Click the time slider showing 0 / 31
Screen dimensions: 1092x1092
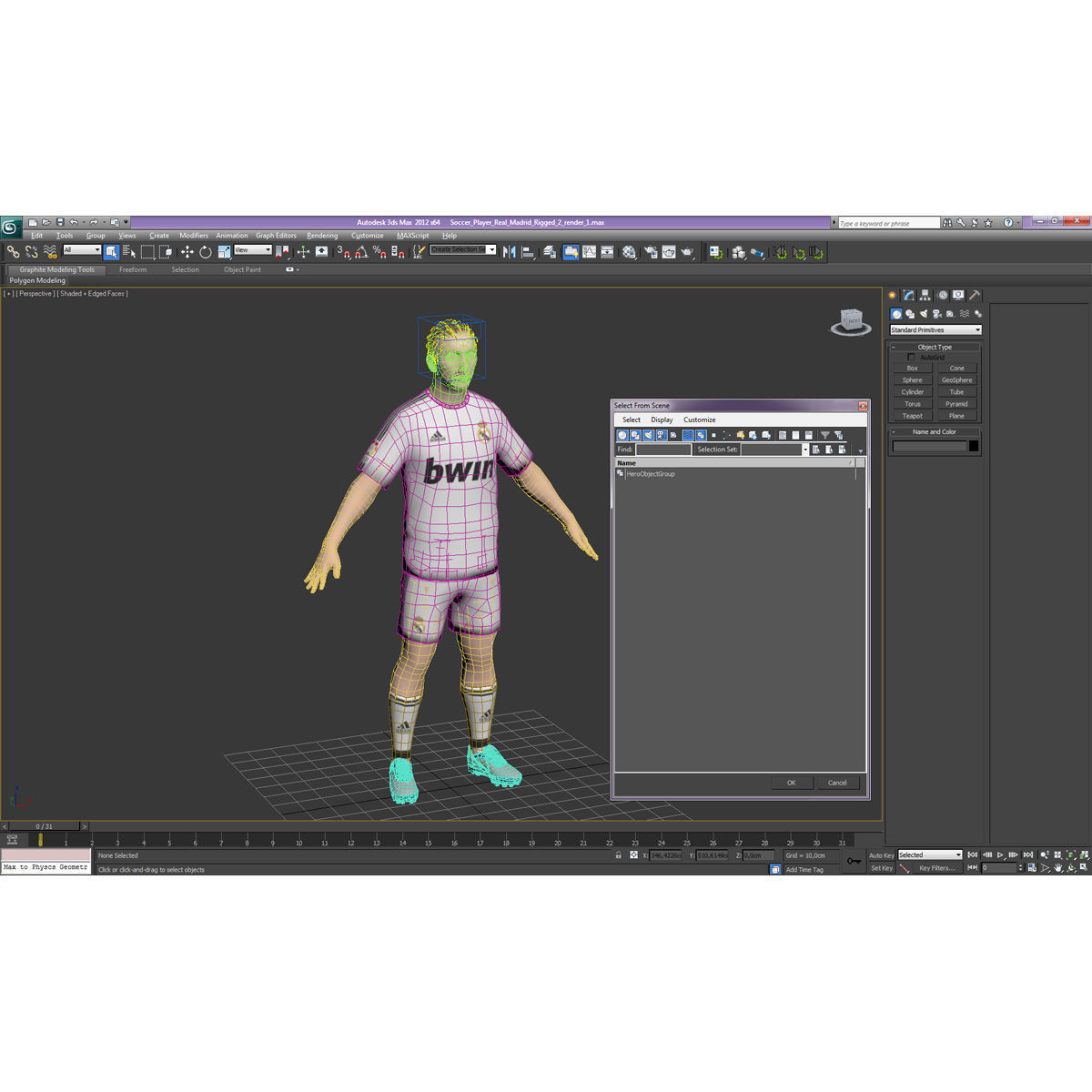(44, 826)
